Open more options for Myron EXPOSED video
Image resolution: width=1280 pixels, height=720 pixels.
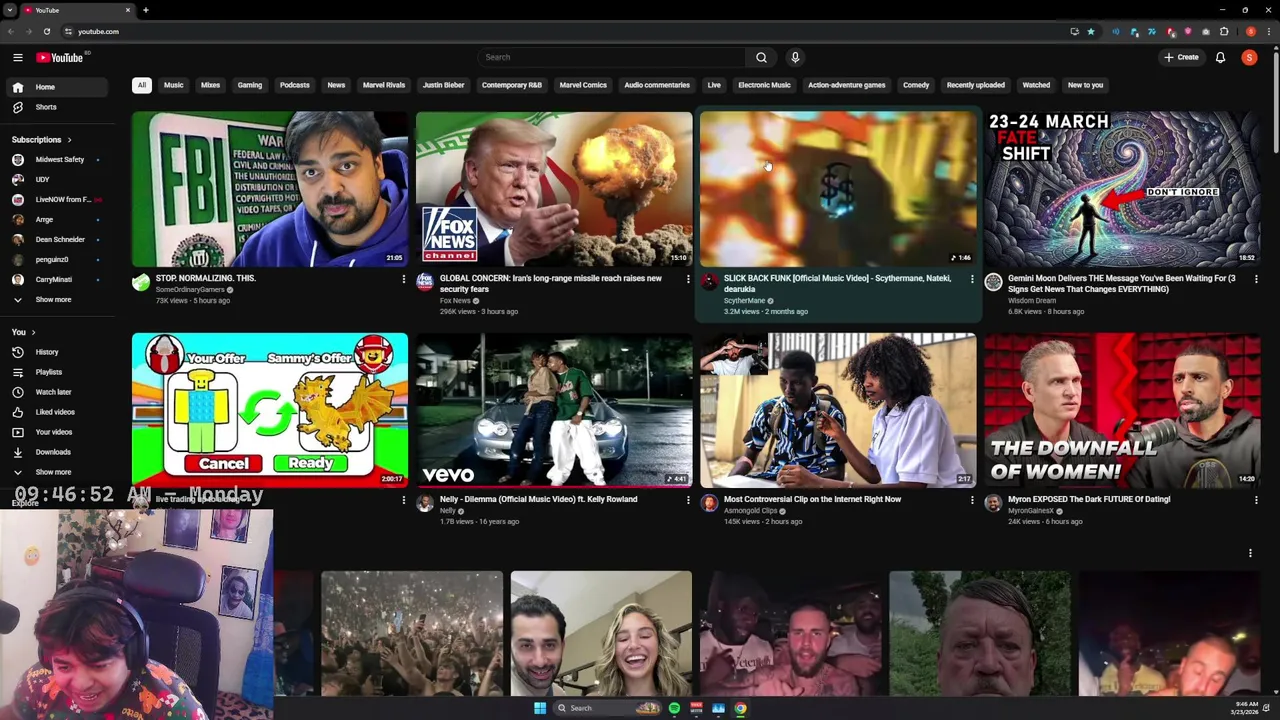point(1256,500)
